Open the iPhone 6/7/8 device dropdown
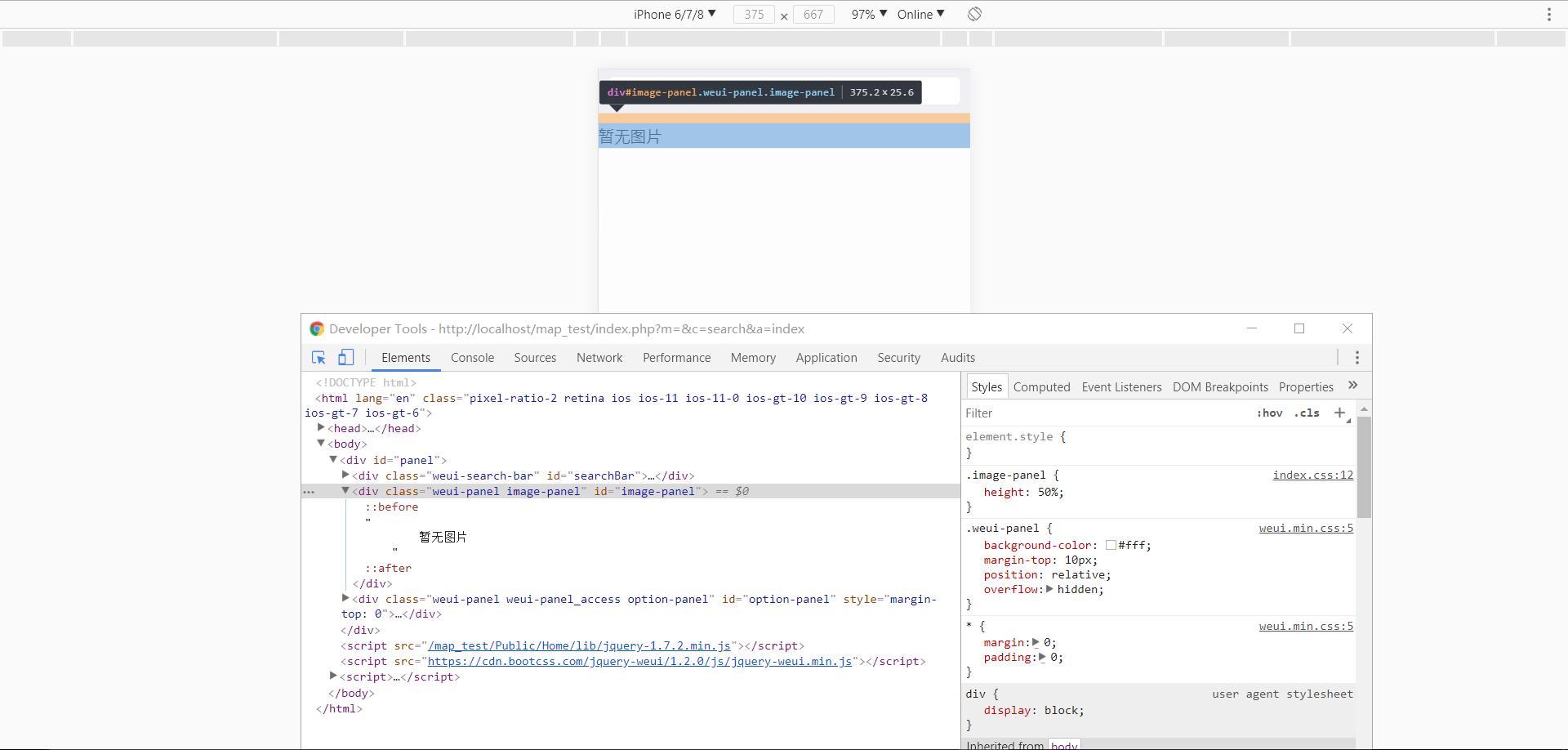 click(x=675, y=14)
